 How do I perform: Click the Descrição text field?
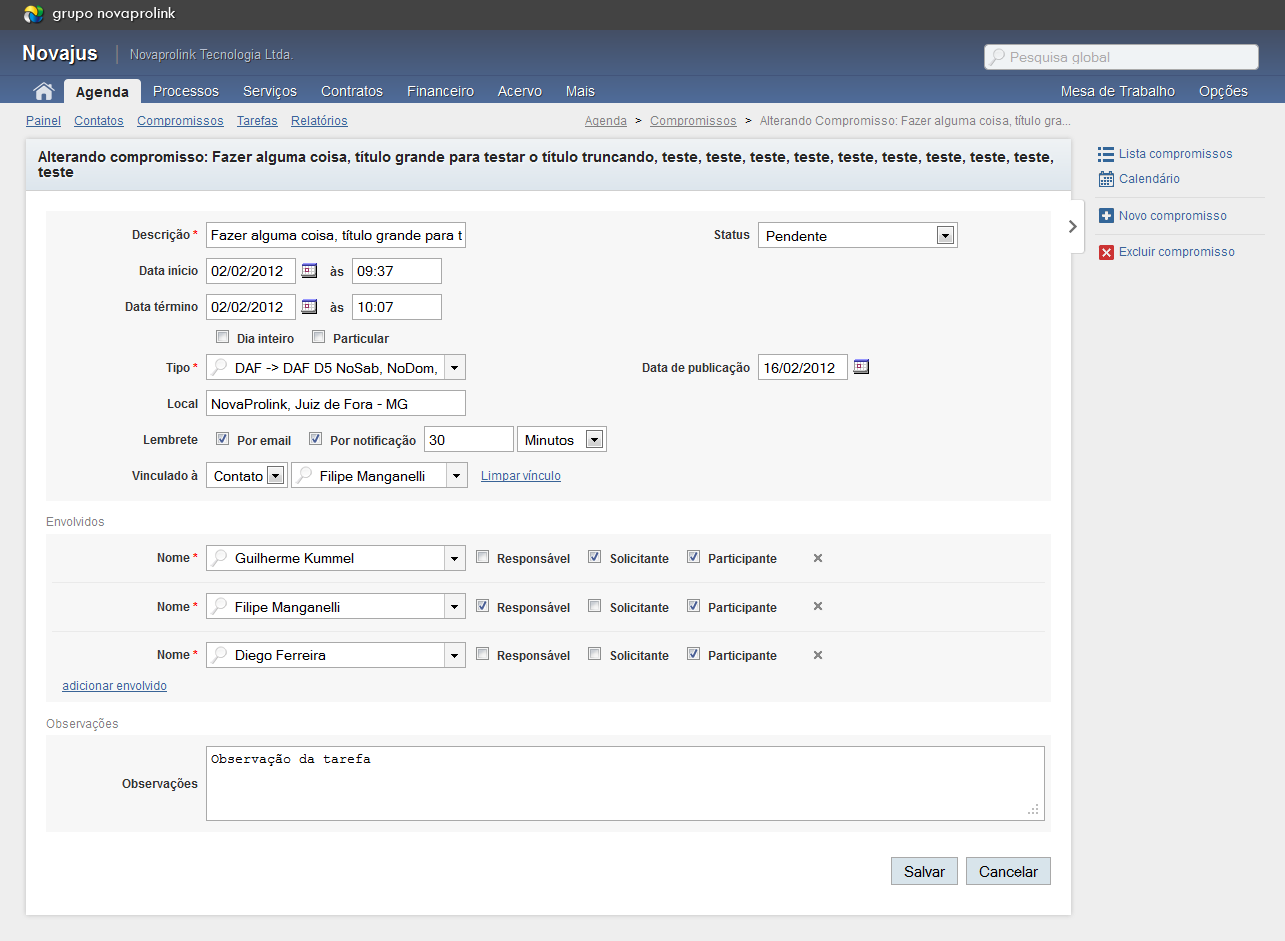click(336, 235)
